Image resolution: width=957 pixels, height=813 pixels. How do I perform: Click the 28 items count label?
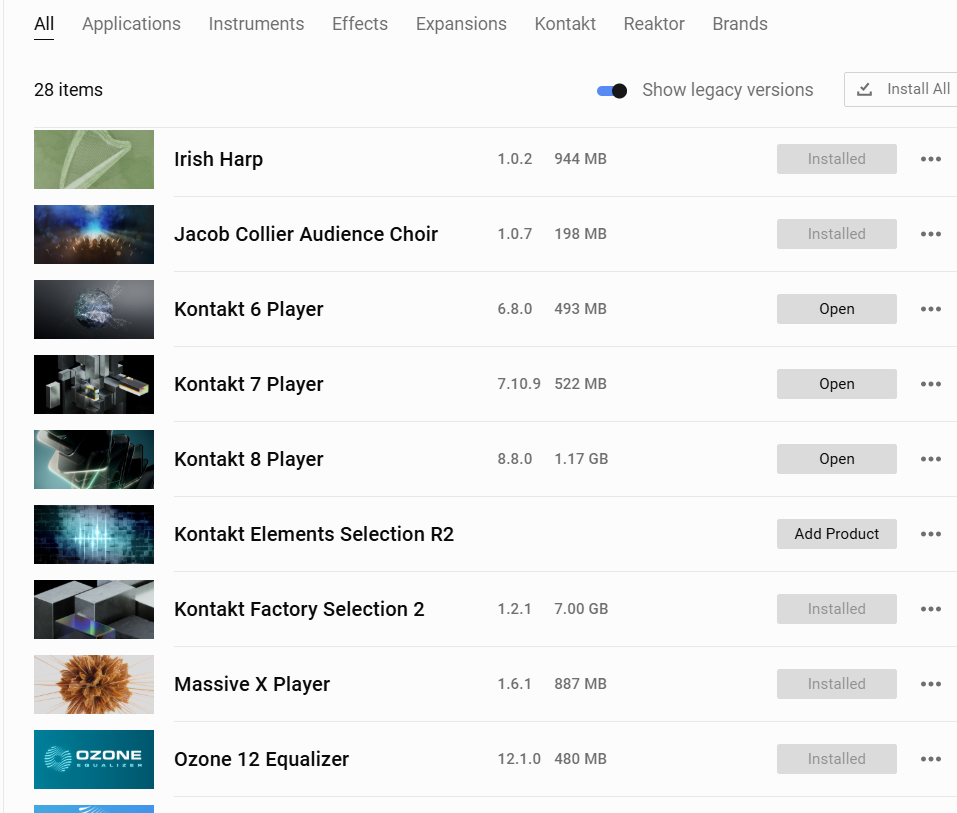coord(68,90)
